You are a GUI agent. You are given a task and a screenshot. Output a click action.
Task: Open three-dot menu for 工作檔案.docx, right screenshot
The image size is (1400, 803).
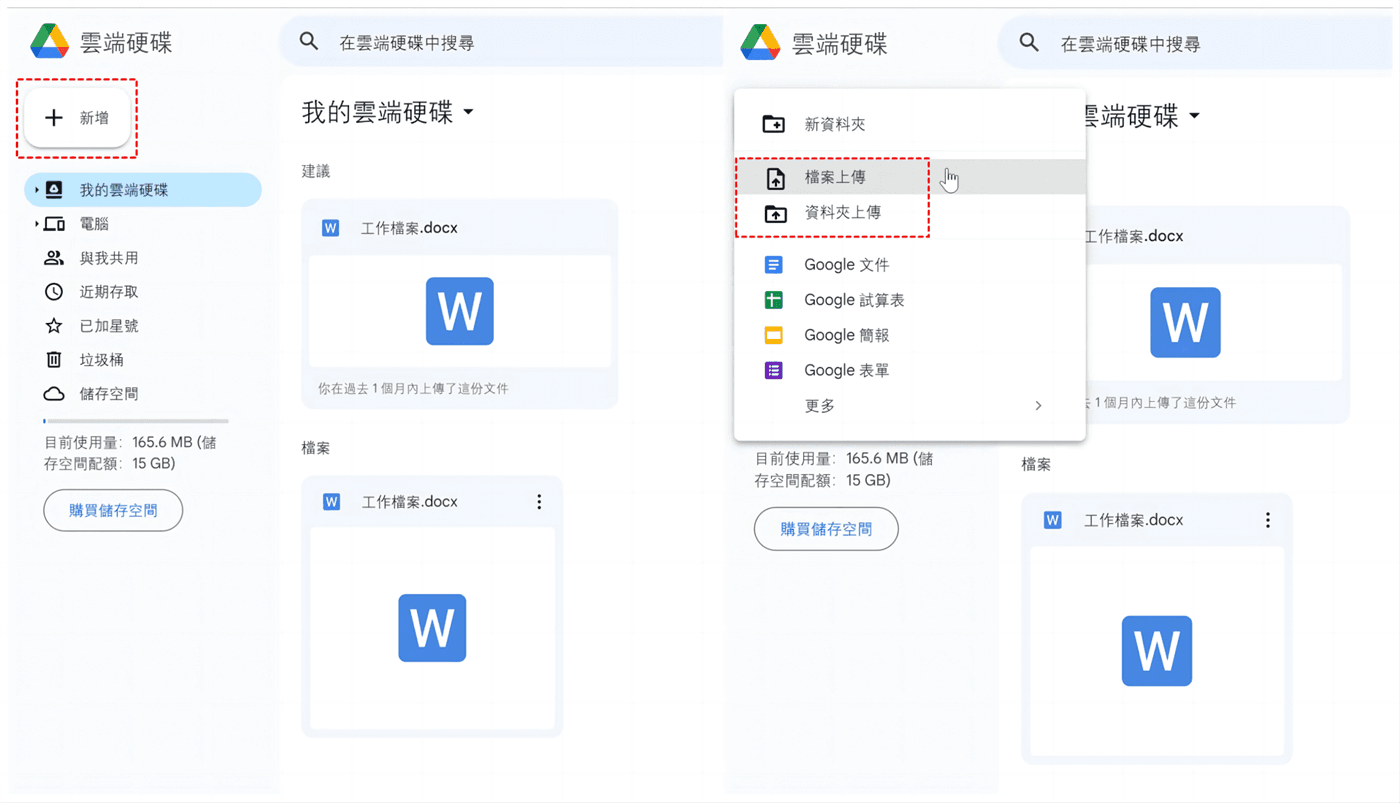click(1268, 520)
